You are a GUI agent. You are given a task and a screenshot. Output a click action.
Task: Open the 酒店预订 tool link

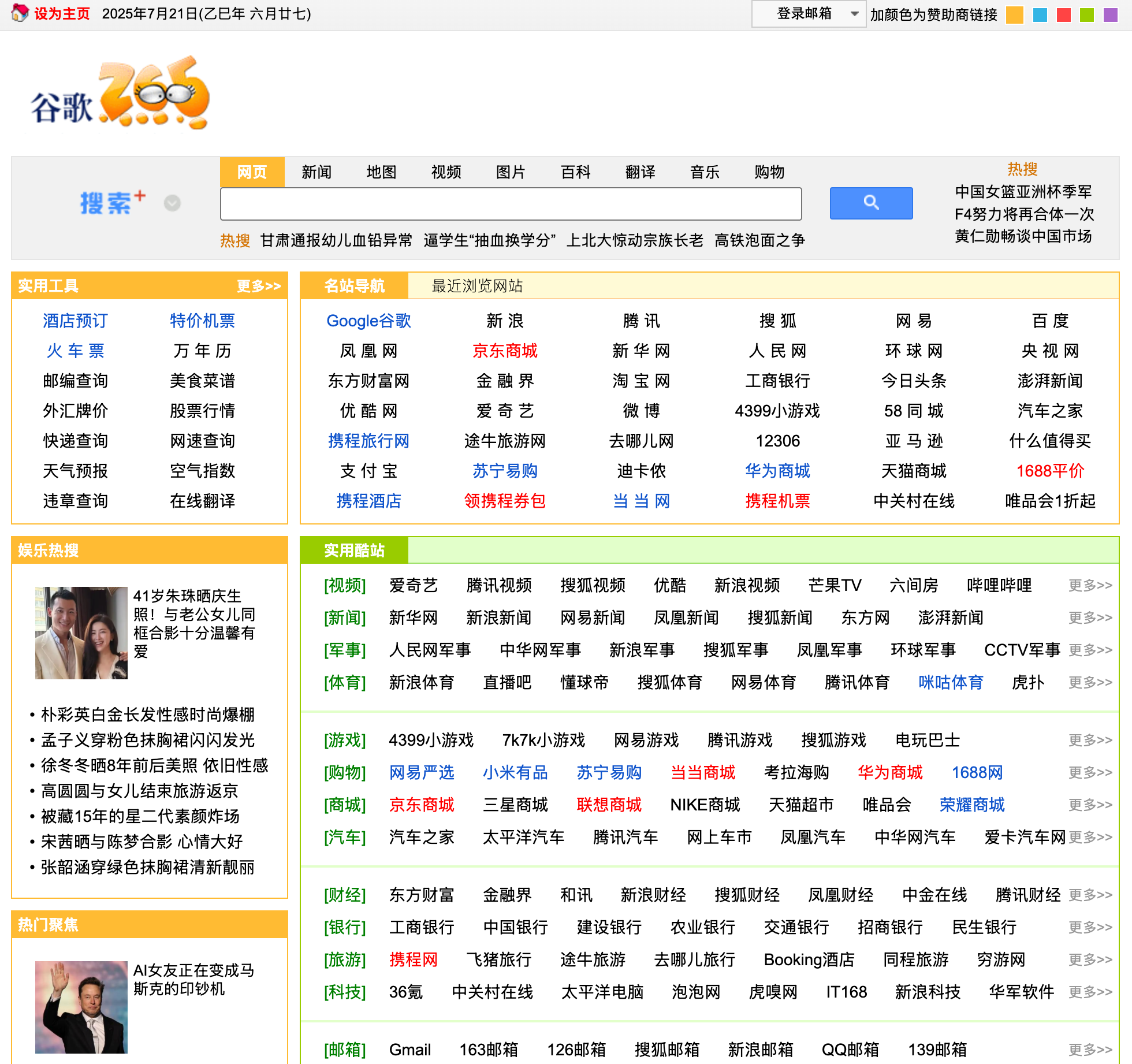(75, 321)
